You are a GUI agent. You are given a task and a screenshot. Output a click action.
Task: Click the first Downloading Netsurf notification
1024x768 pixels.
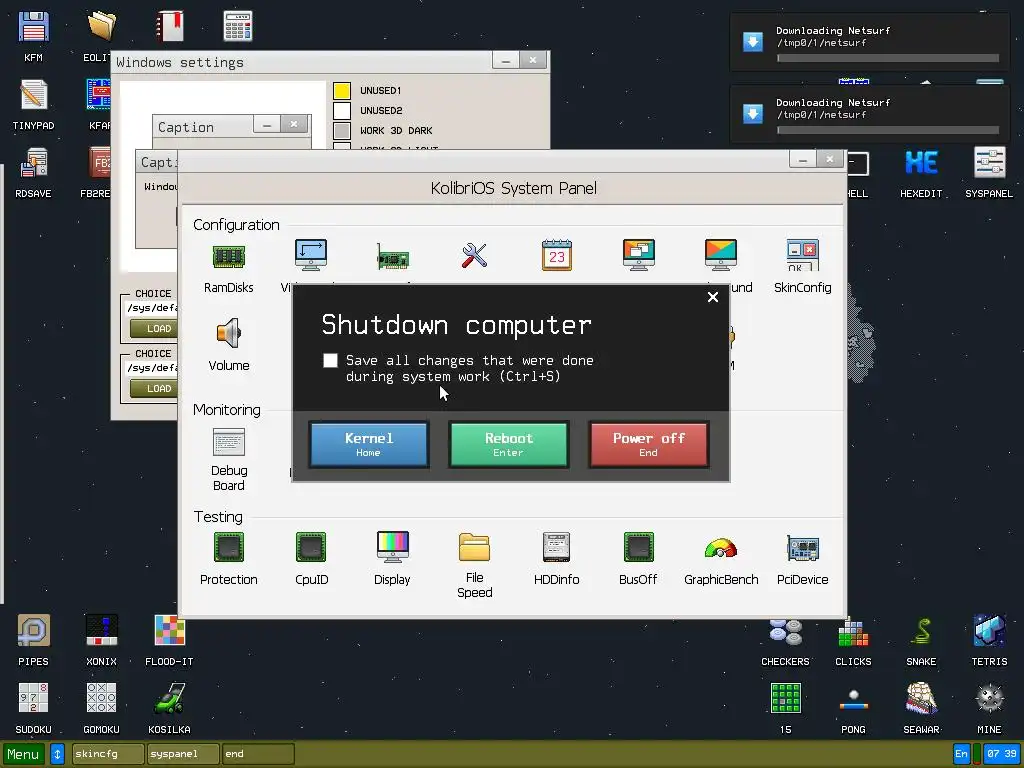point(870,42)
